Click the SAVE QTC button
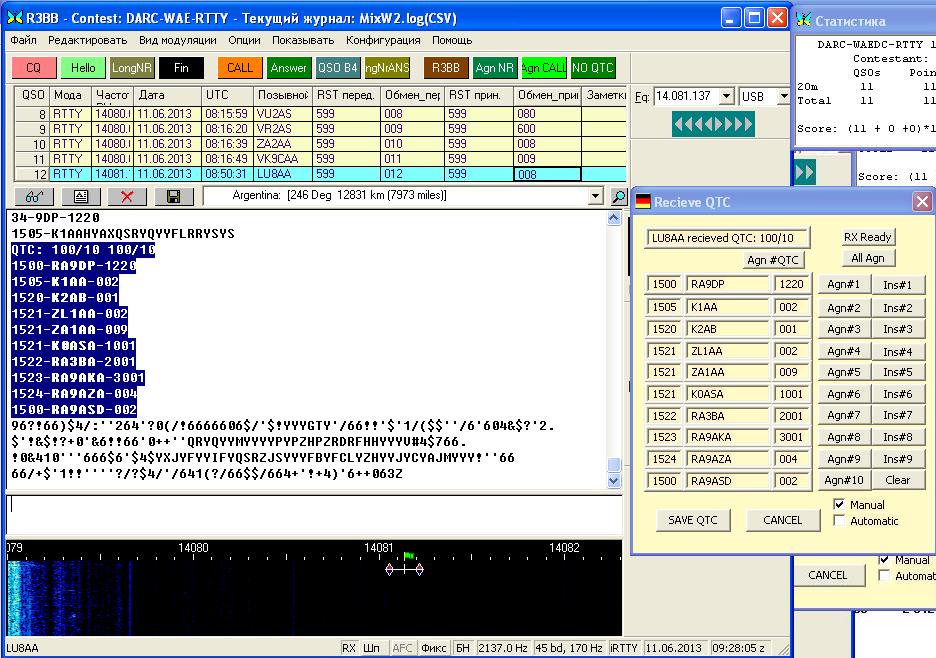The image size is (936, 658). [693, 520]
